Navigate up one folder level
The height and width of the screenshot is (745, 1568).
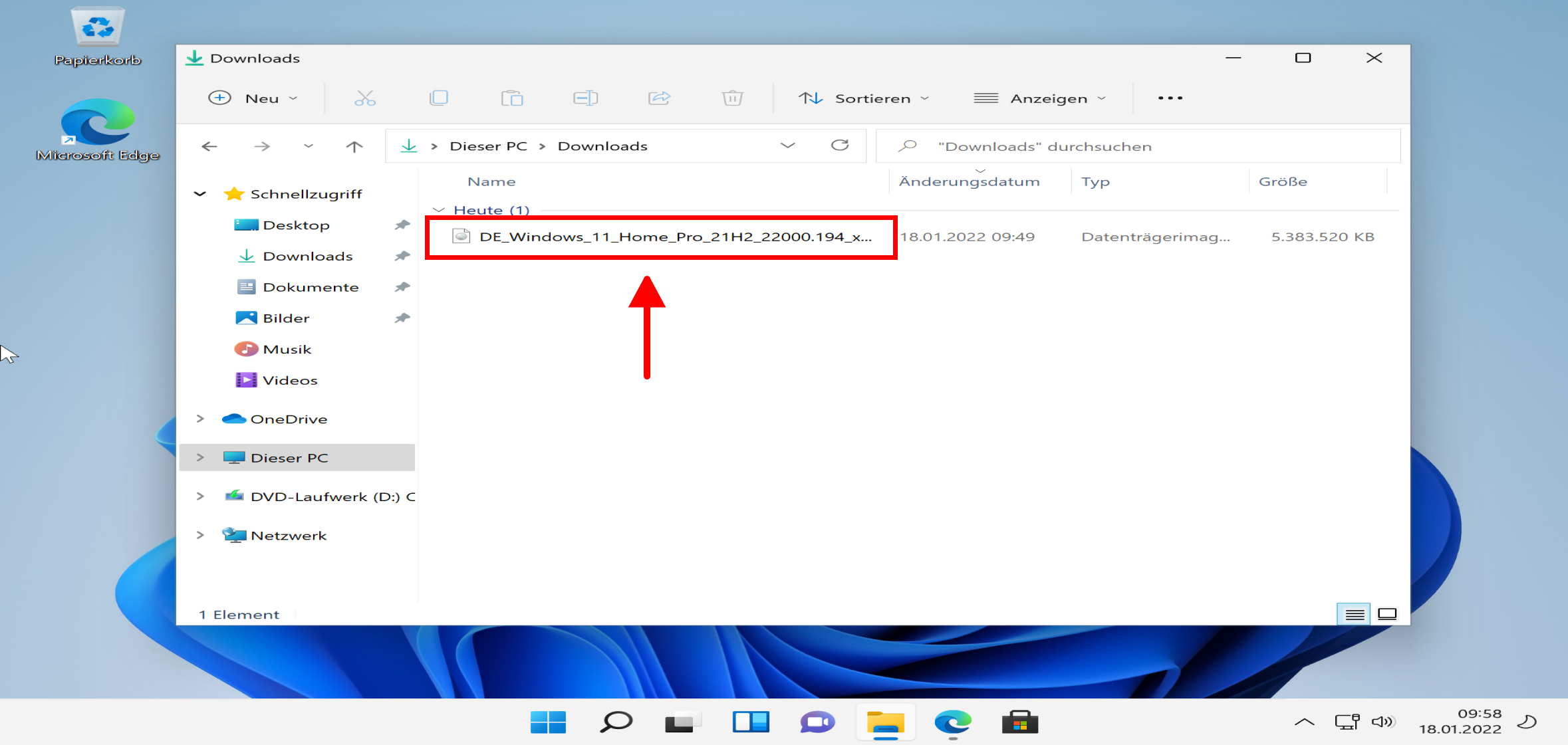[354, 146]
